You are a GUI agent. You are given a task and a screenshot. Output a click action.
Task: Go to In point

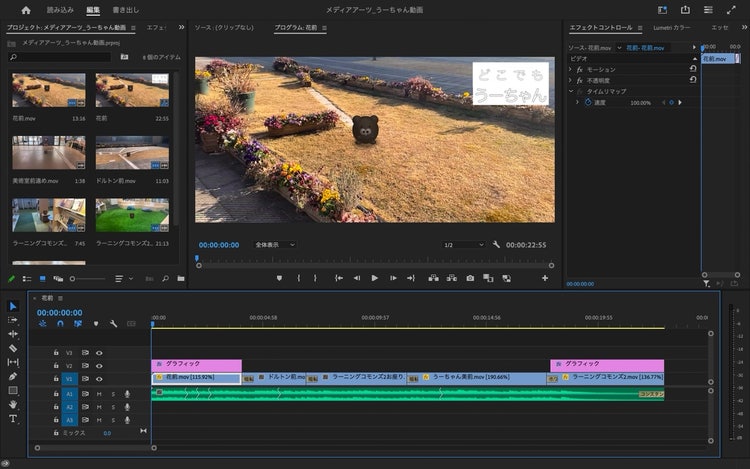pyautogui.click(x=339, y=278)
